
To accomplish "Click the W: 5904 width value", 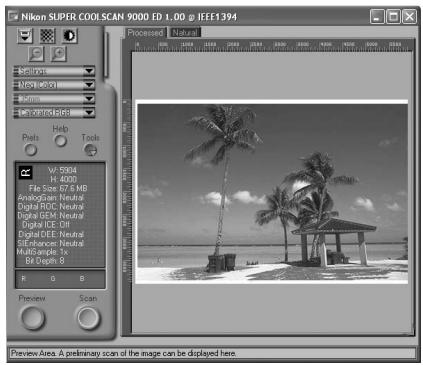I will pyautogui.click(x=62, y=170).
